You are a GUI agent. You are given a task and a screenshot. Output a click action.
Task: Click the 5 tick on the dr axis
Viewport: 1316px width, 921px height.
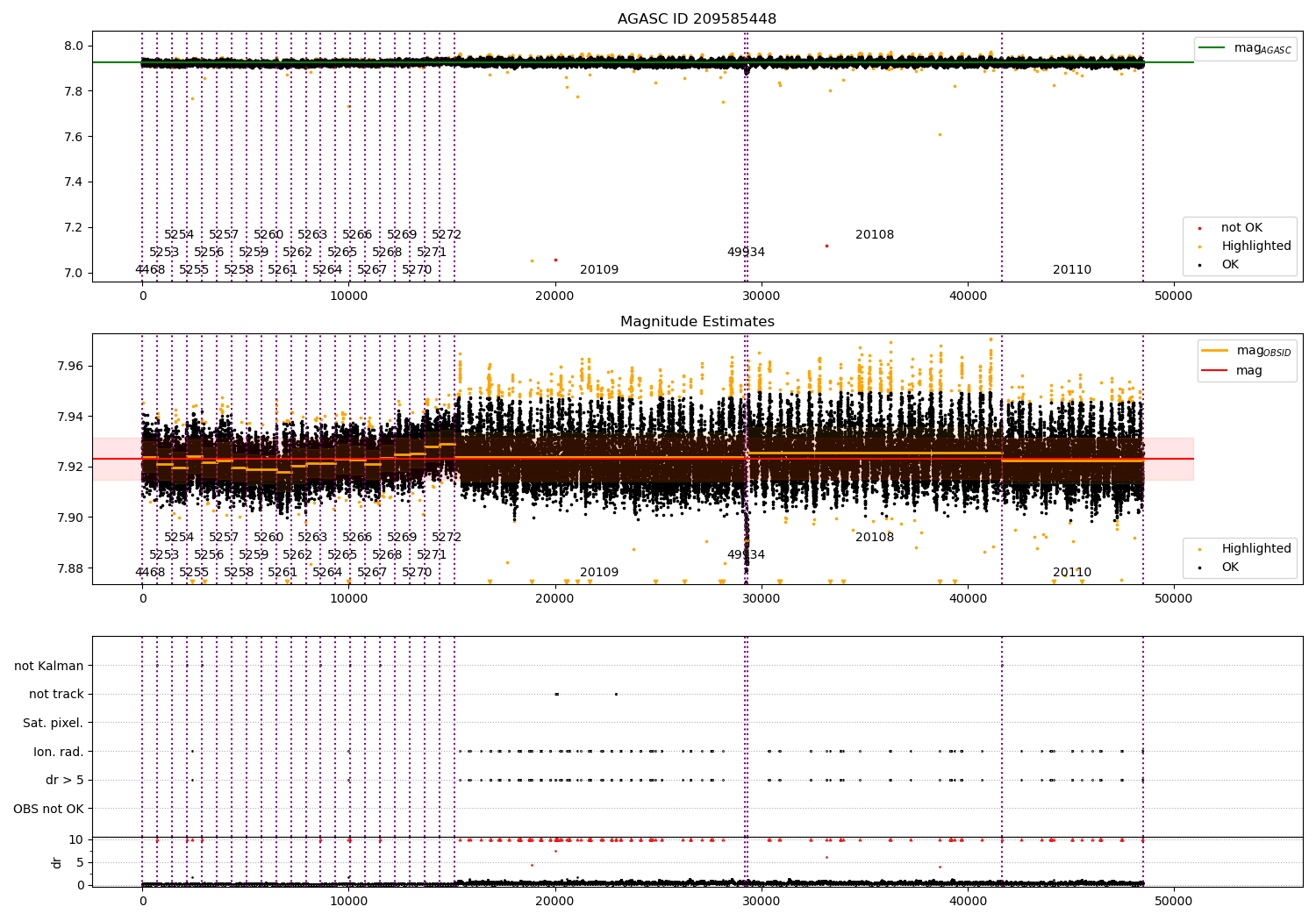80,862
